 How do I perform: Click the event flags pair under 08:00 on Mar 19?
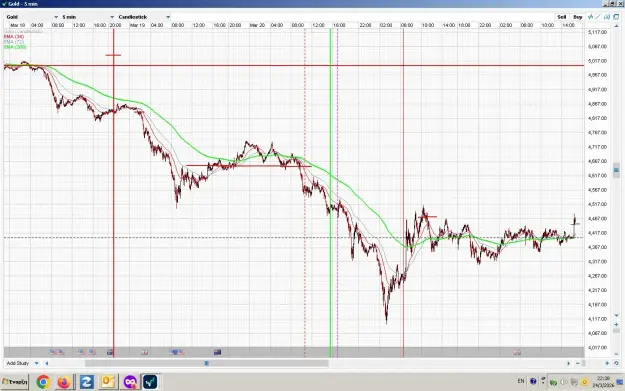tap(177, 352)
